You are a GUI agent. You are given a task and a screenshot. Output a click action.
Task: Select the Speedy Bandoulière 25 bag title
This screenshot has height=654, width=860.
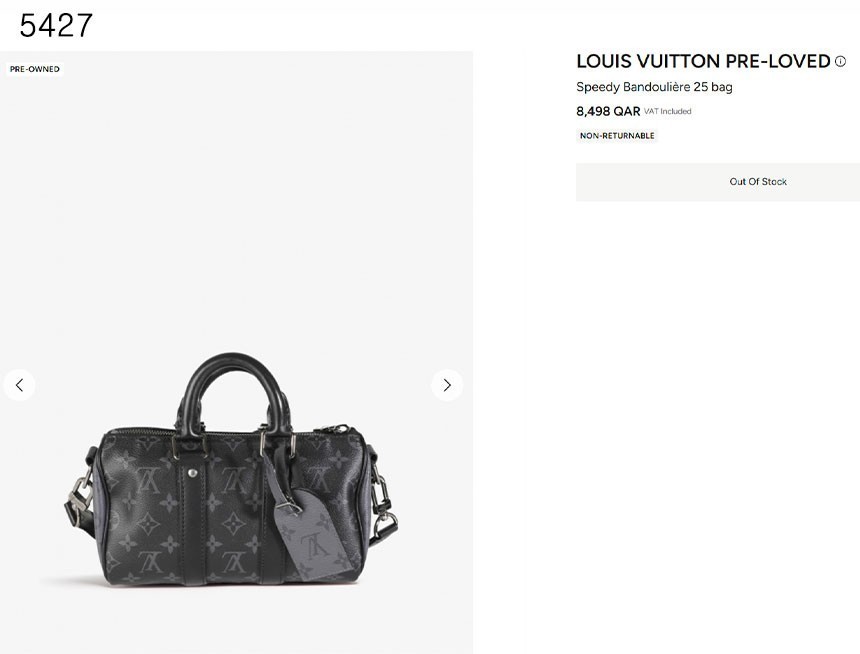(x=654, y=87)
